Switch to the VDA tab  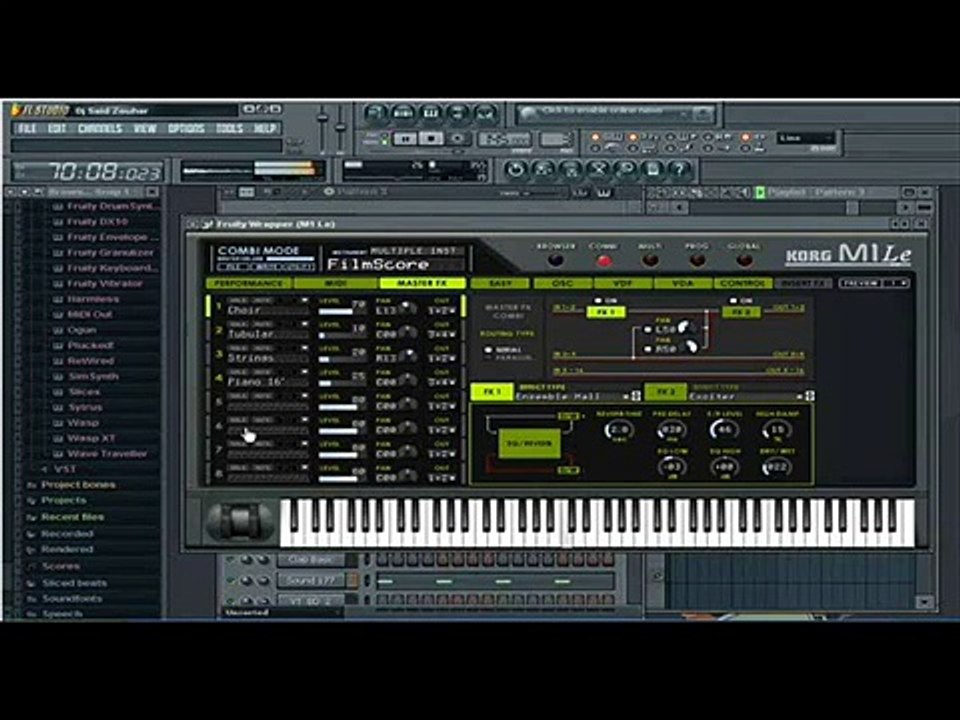683,283
